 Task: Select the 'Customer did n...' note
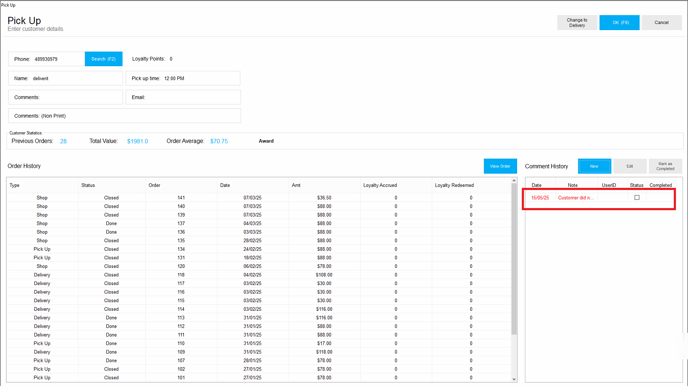point(576,198)
